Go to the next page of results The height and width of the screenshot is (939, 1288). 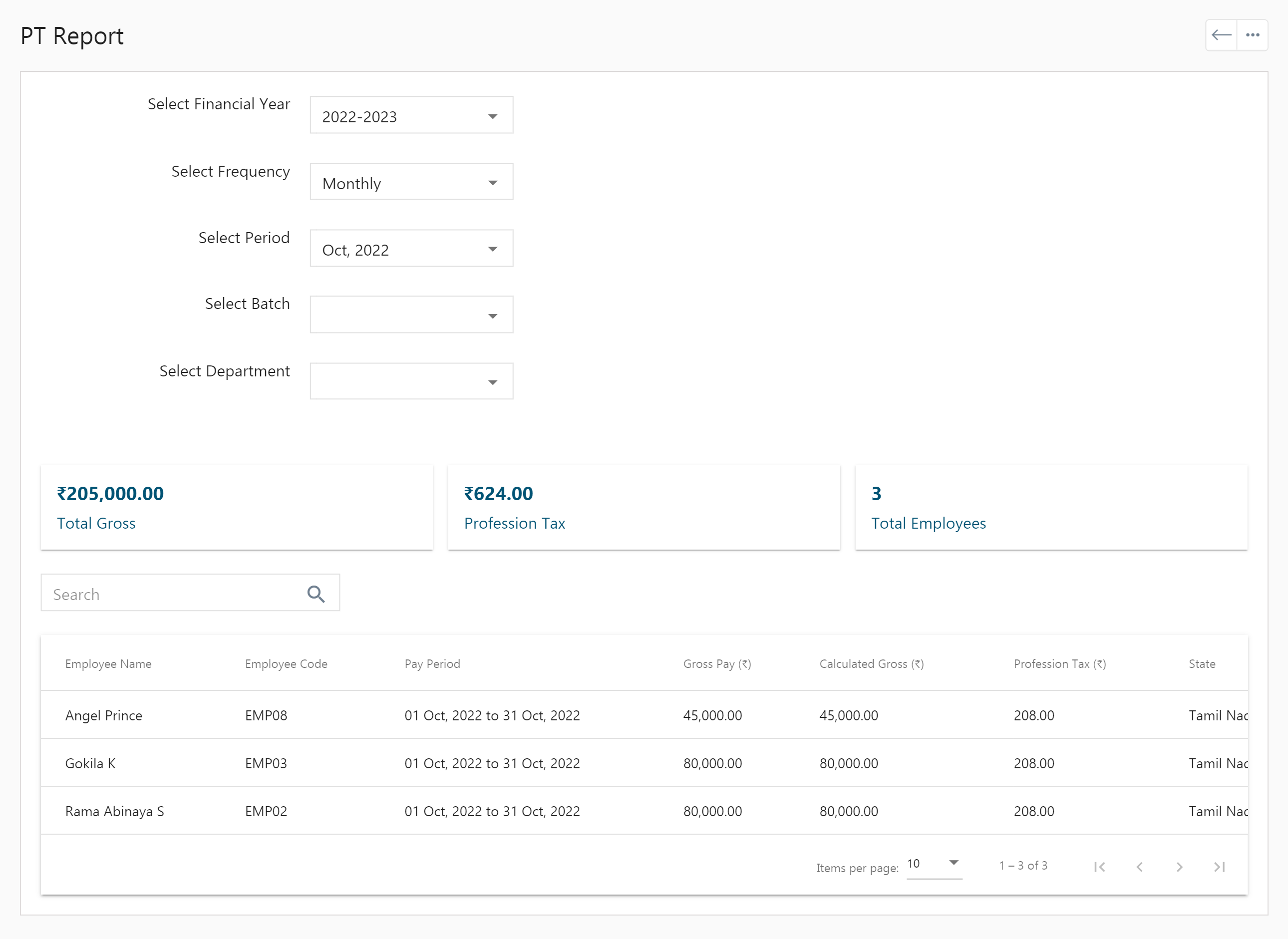pyautogui.click(x=1180, y=867)
